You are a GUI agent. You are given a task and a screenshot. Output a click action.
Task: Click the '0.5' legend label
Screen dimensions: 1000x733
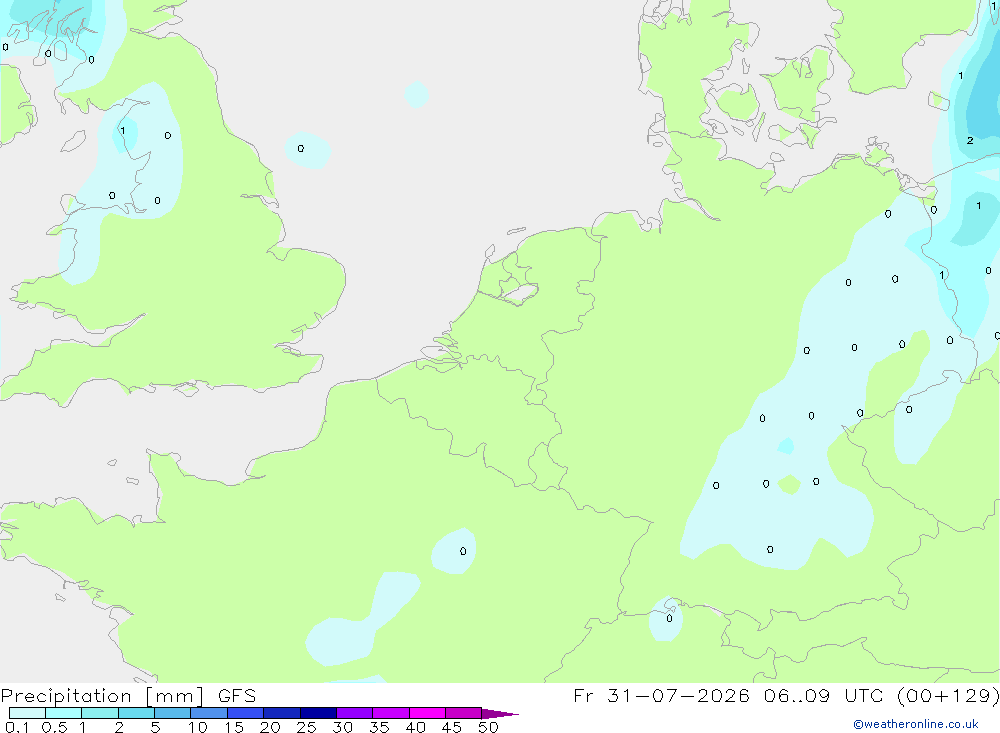click(54, 727)
